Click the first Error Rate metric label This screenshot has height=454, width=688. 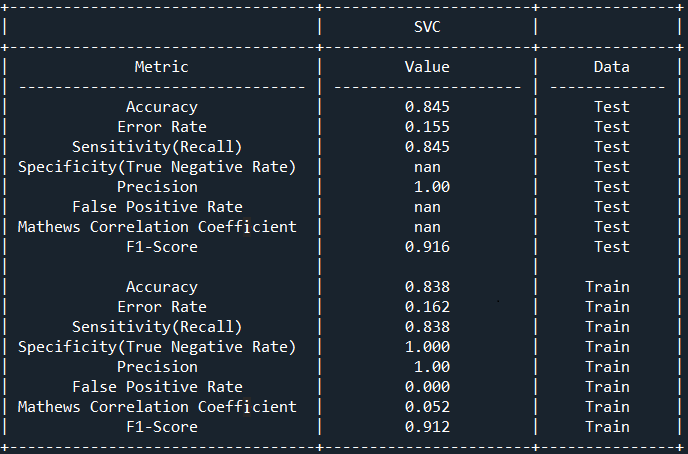click(x=161, y=127)
